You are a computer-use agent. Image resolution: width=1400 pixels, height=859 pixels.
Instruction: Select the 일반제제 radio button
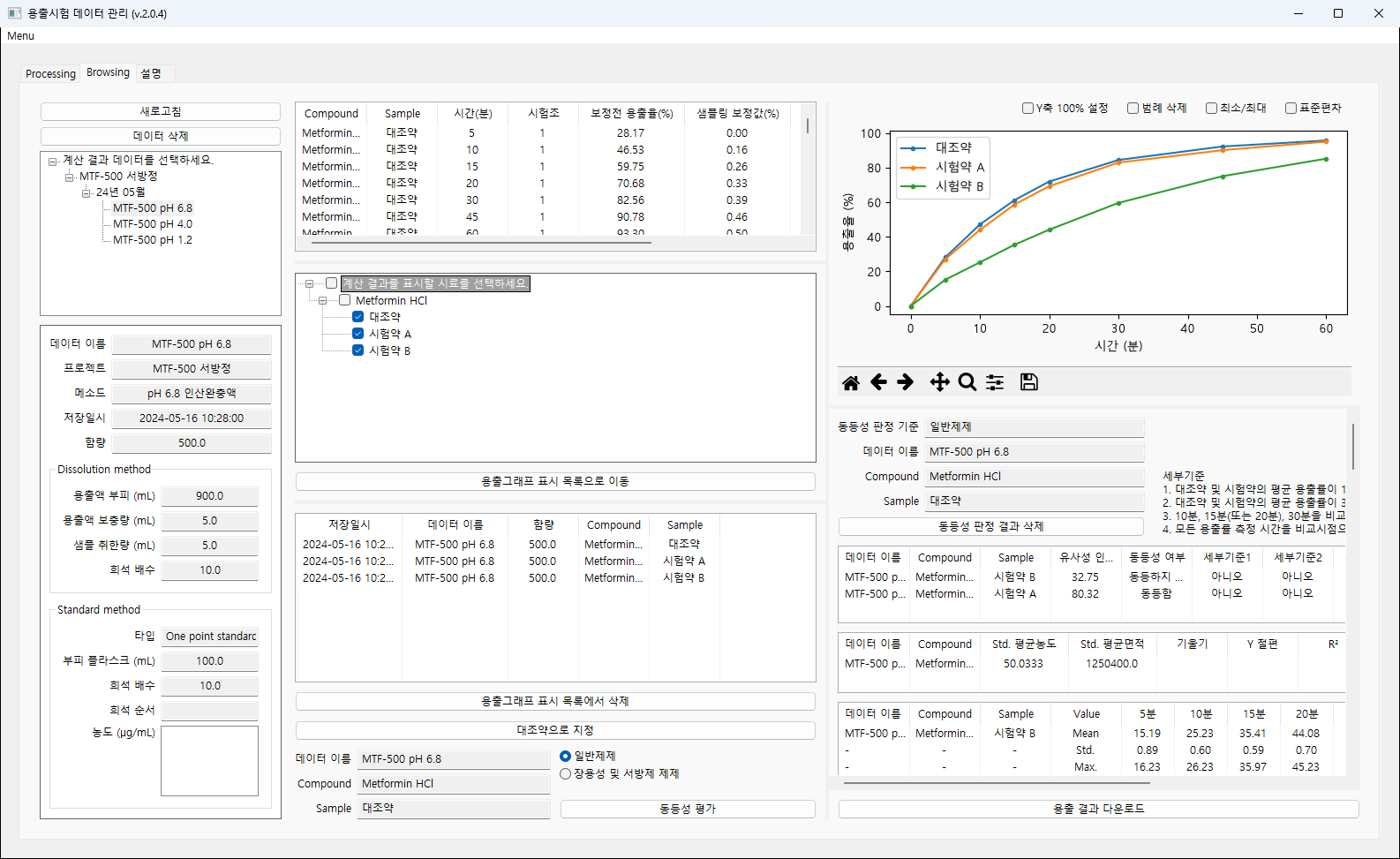[x=566, y=757]
